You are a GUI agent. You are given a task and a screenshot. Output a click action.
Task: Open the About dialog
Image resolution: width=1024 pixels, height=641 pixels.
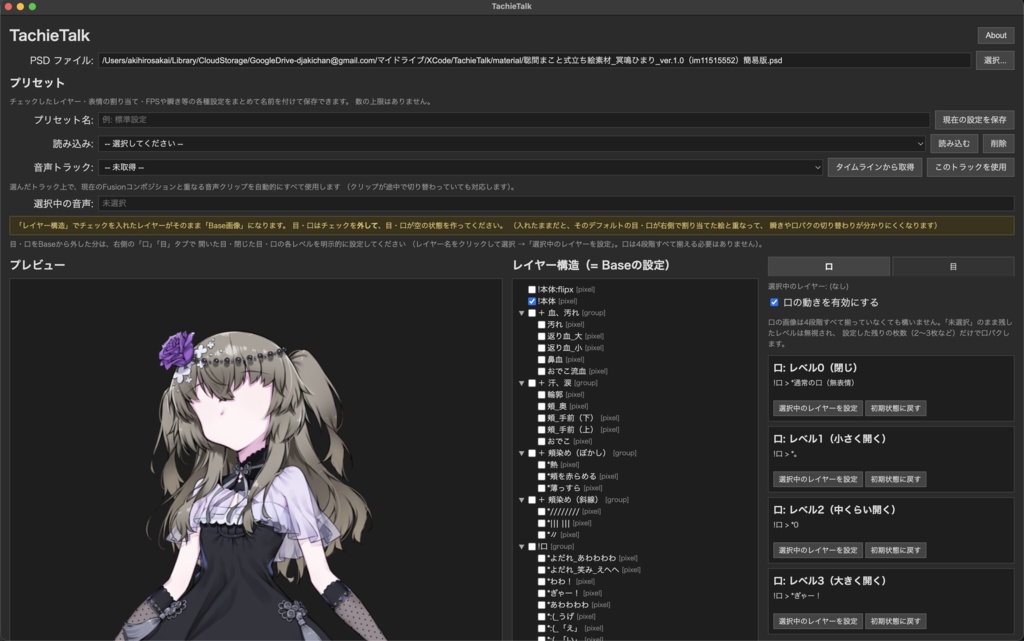(x=995, y=35)
